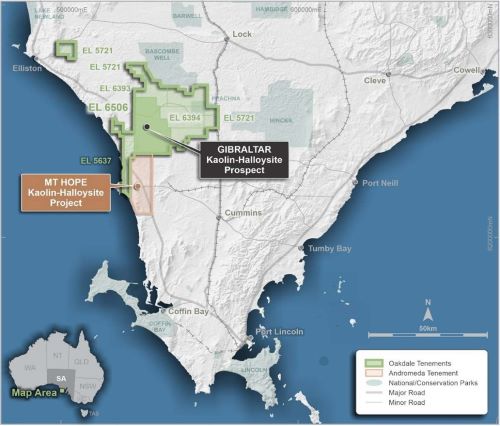Click the green Map Area marker label

(x=34, y=393)
